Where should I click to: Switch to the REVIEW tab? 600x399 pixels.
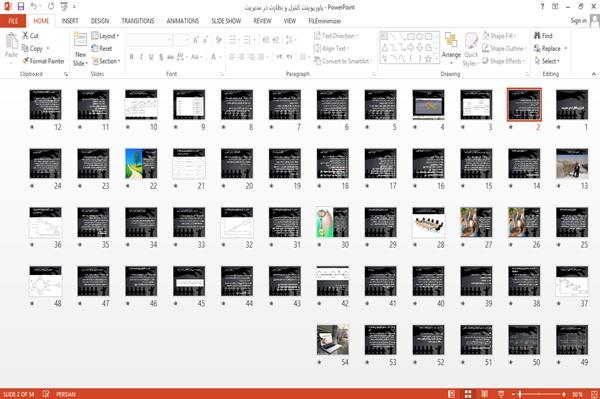262,21
